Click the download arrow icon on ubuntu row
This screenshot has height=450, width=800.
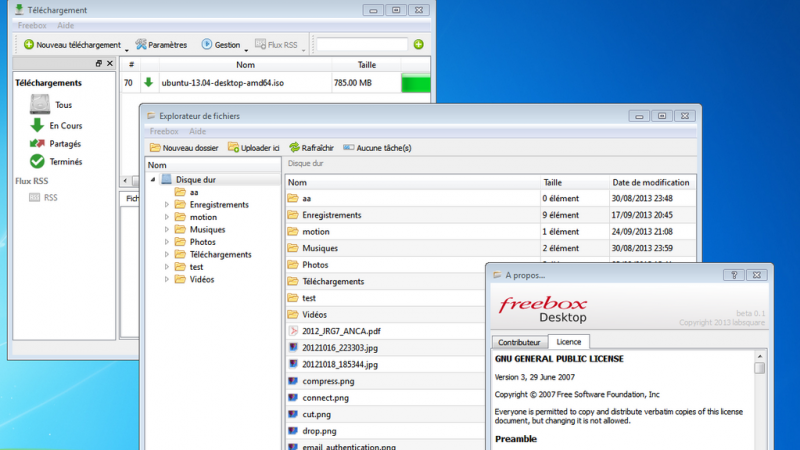pyautogui.click(x=148, y=82)
